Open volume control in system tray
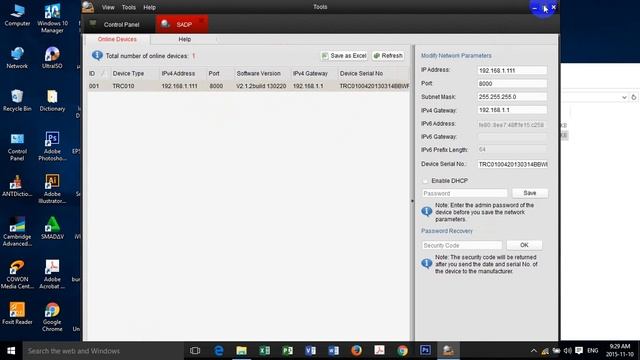Image resolution: width=640 pixels, height=360 pixels. [568, 351]
